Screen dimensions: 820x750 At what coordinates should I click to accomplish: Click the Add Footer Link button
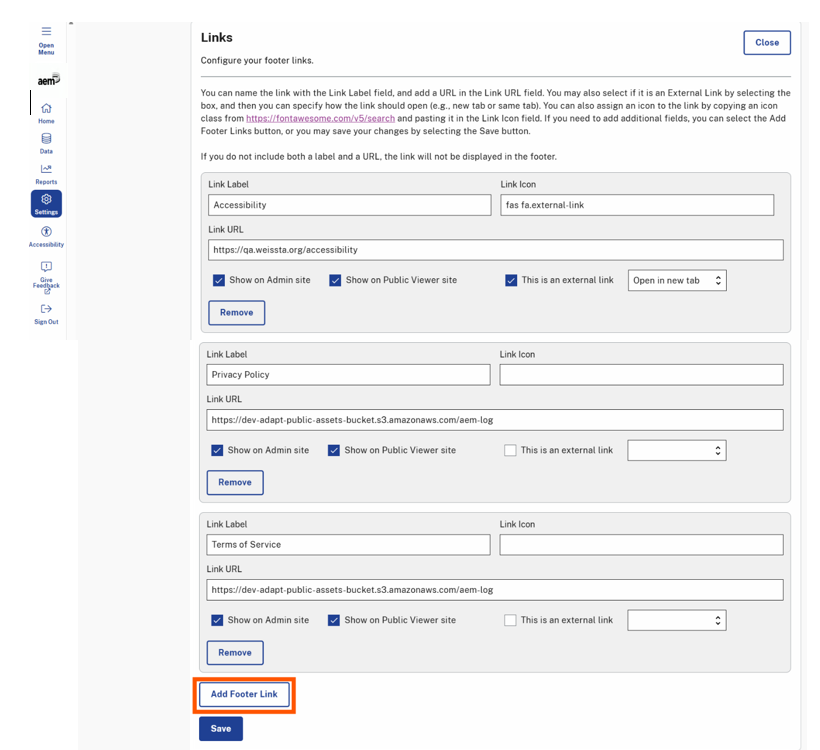[243, 693]
